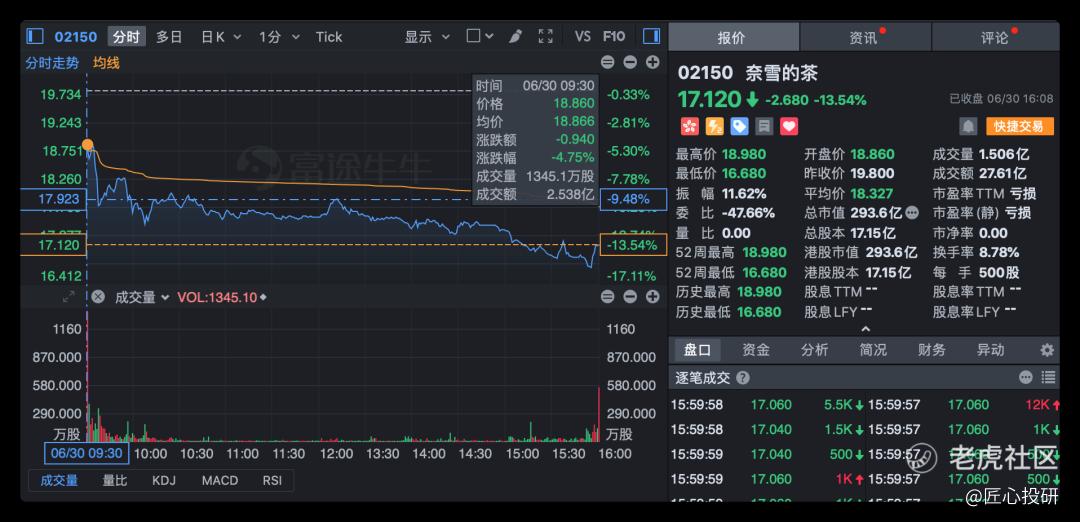Viewport: 1080px width, 522px height.
Task: Select the 量比 indicator tab
Action: point(115,481)
